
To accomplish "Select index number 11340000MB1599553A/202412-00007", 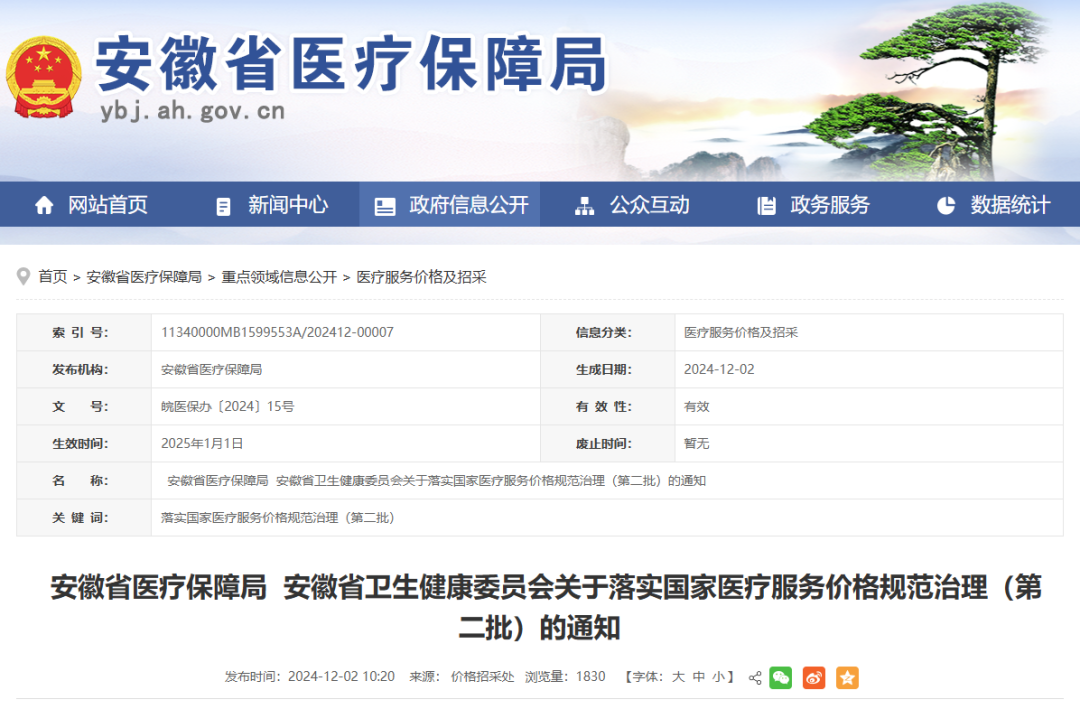I will coord(278,333).
